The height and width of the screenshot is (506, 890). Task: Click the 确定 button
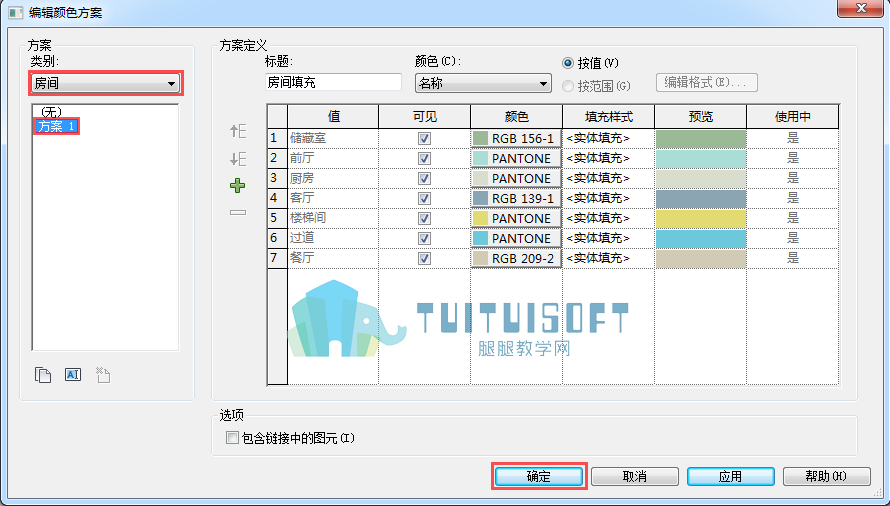[539, 476]
